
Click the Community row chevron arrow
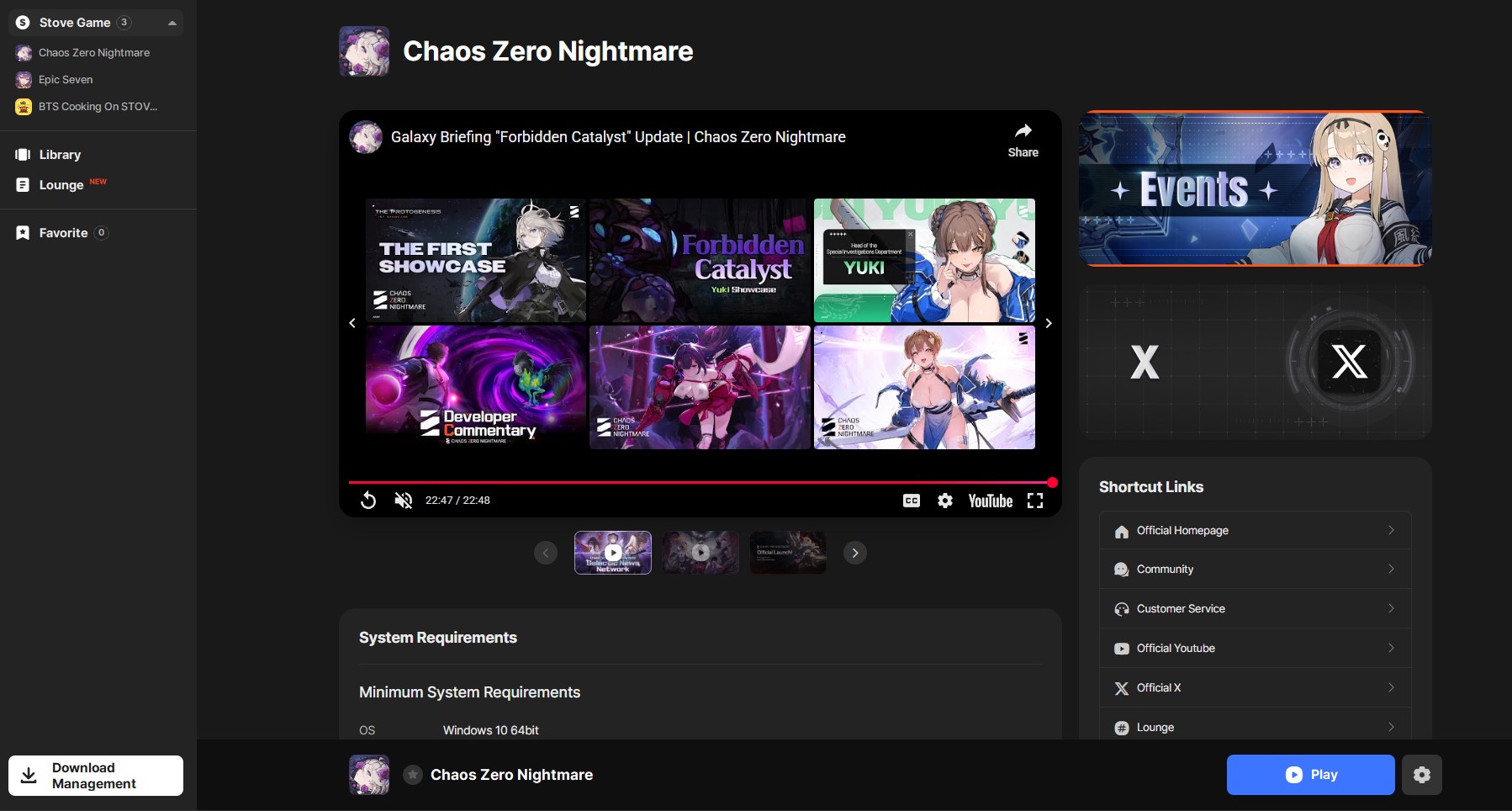tap(1391, 569)
